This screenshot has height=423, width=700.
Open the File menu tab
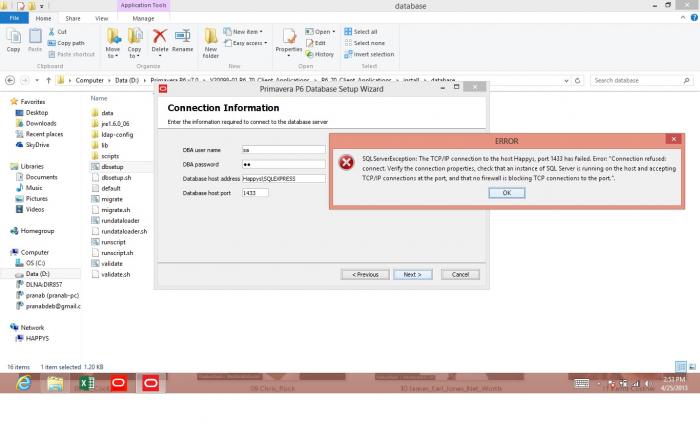14,18
